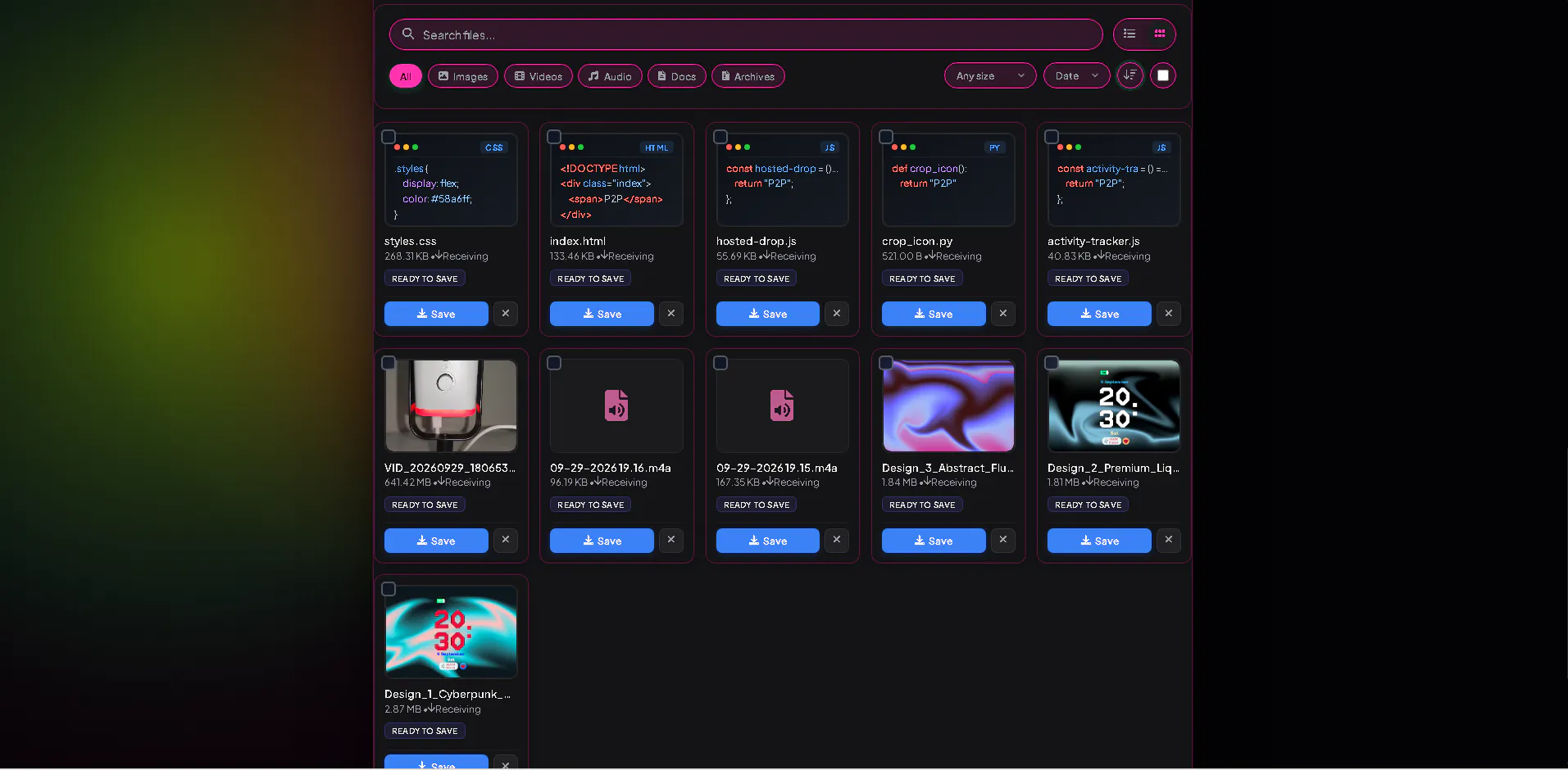Focus the Search files input
This screenshot has height=770, width=1568.
(746, 34)
